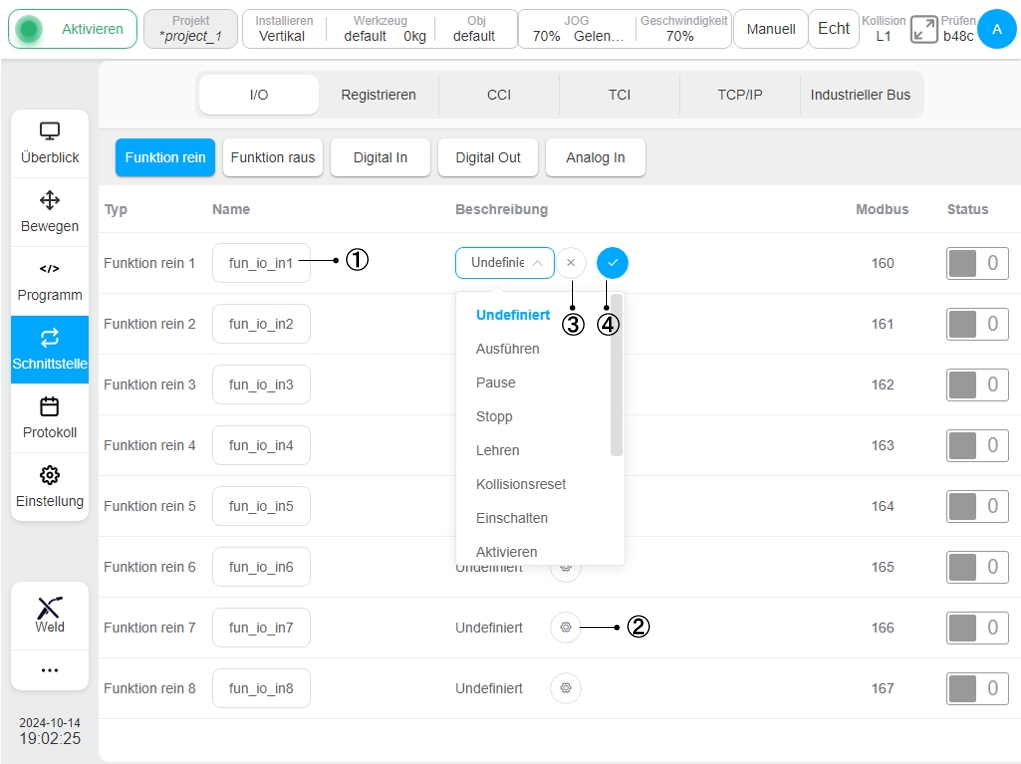1021x764 pixels.
Task: Open settings gear for Funktion rein 8
Action: point(566,688)
